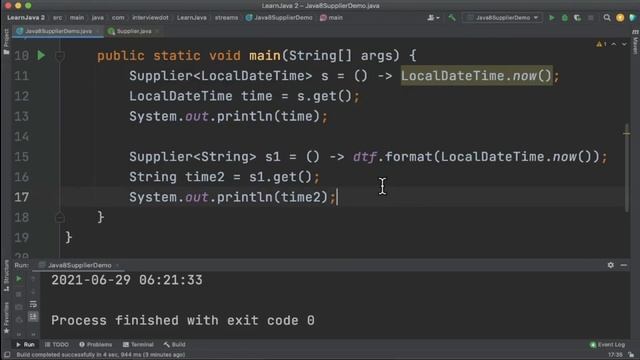
Task: Click fold end marker at line 18
Action: [60, 217]
